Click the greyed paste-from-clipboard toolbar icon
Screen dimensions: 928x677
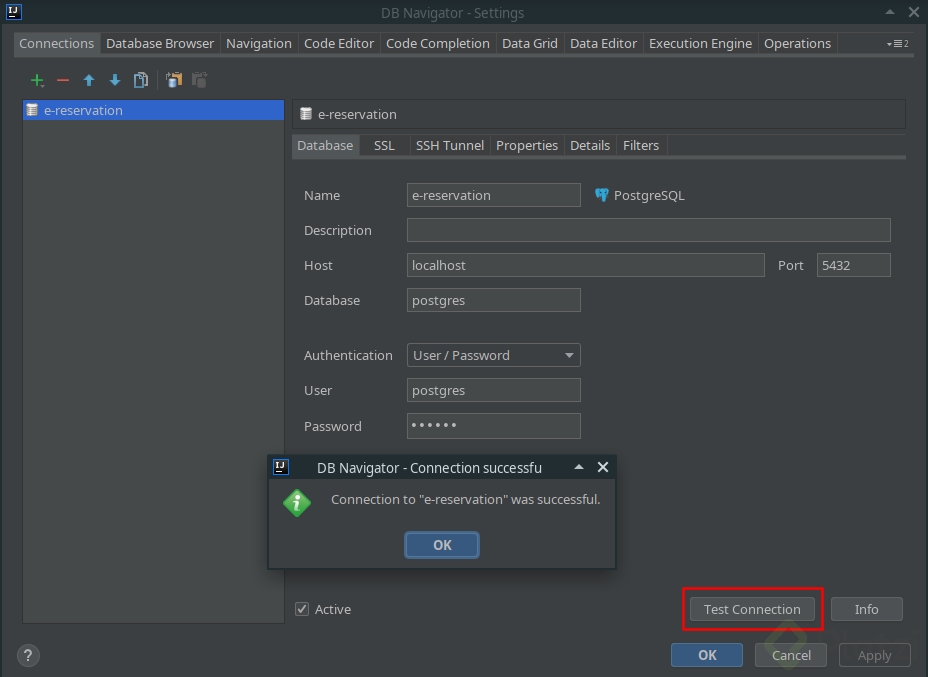click(x=200, y=80)
